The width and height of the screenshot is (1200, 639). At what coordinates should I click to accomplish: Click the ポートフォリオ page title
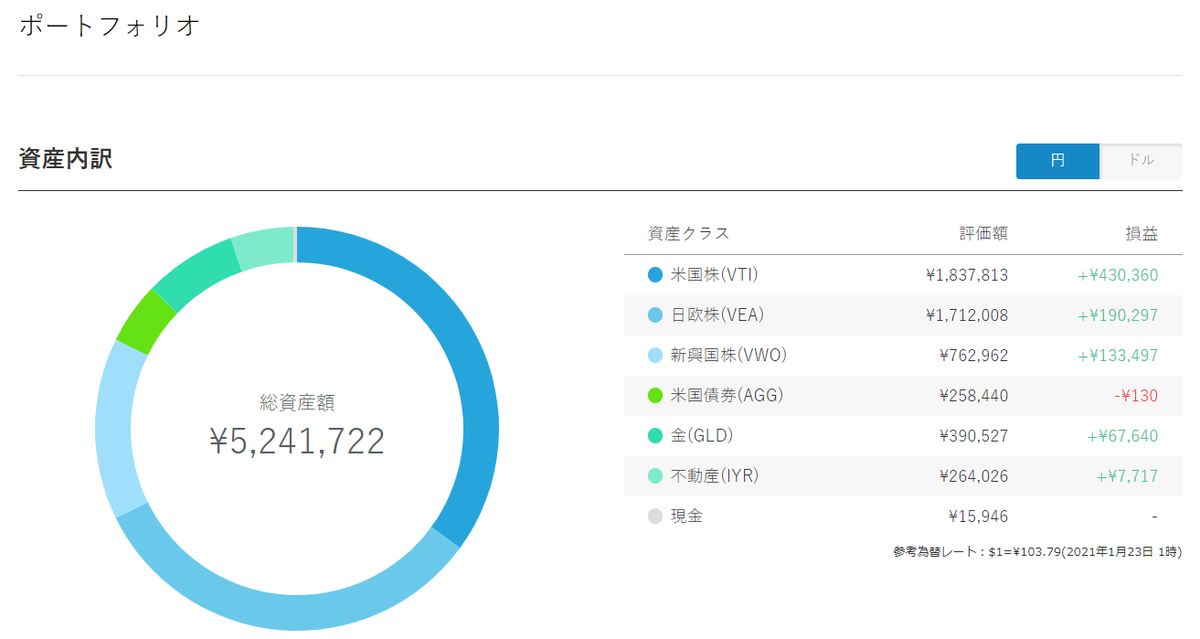(109, 25)
